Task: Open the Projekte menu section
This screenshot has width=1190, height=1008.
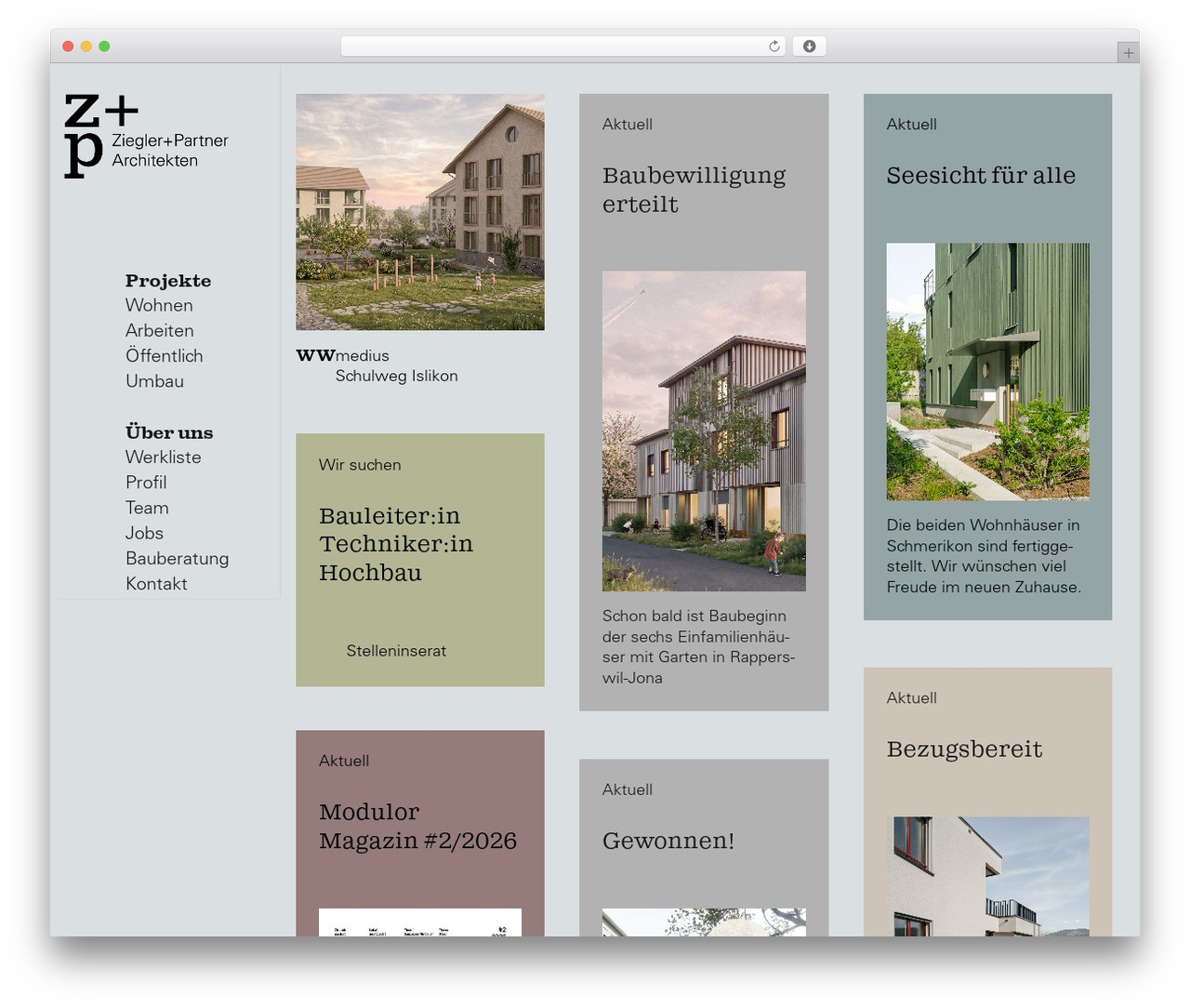Action: pos(168,281)
